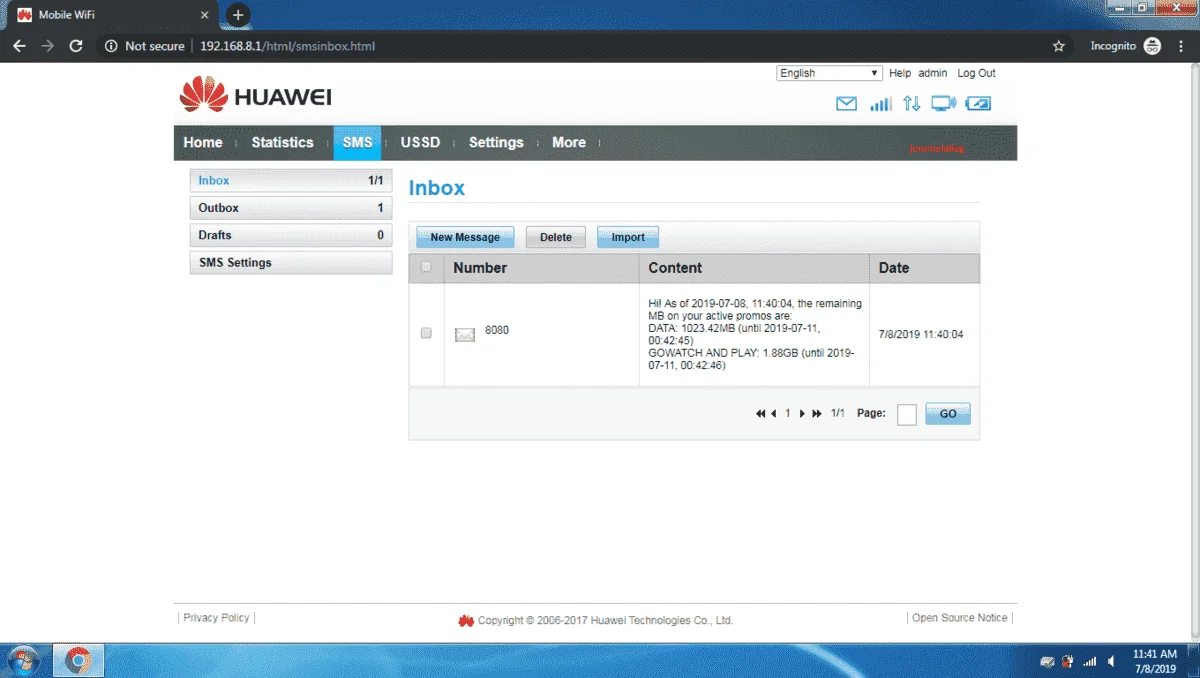
Task: Click the admin link
Action: [x=933, y=73]
